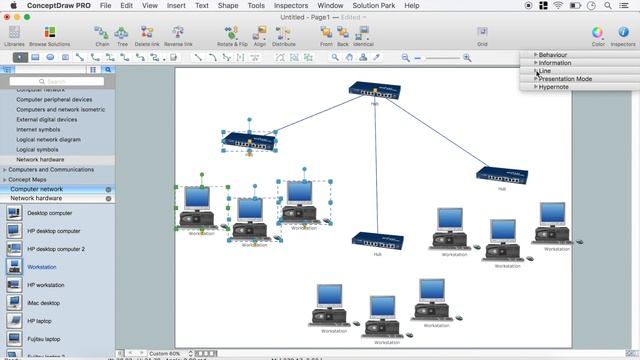Open the File menu
Image resolution: width=640 pixels, height=360 pixels.
[105, 6]
